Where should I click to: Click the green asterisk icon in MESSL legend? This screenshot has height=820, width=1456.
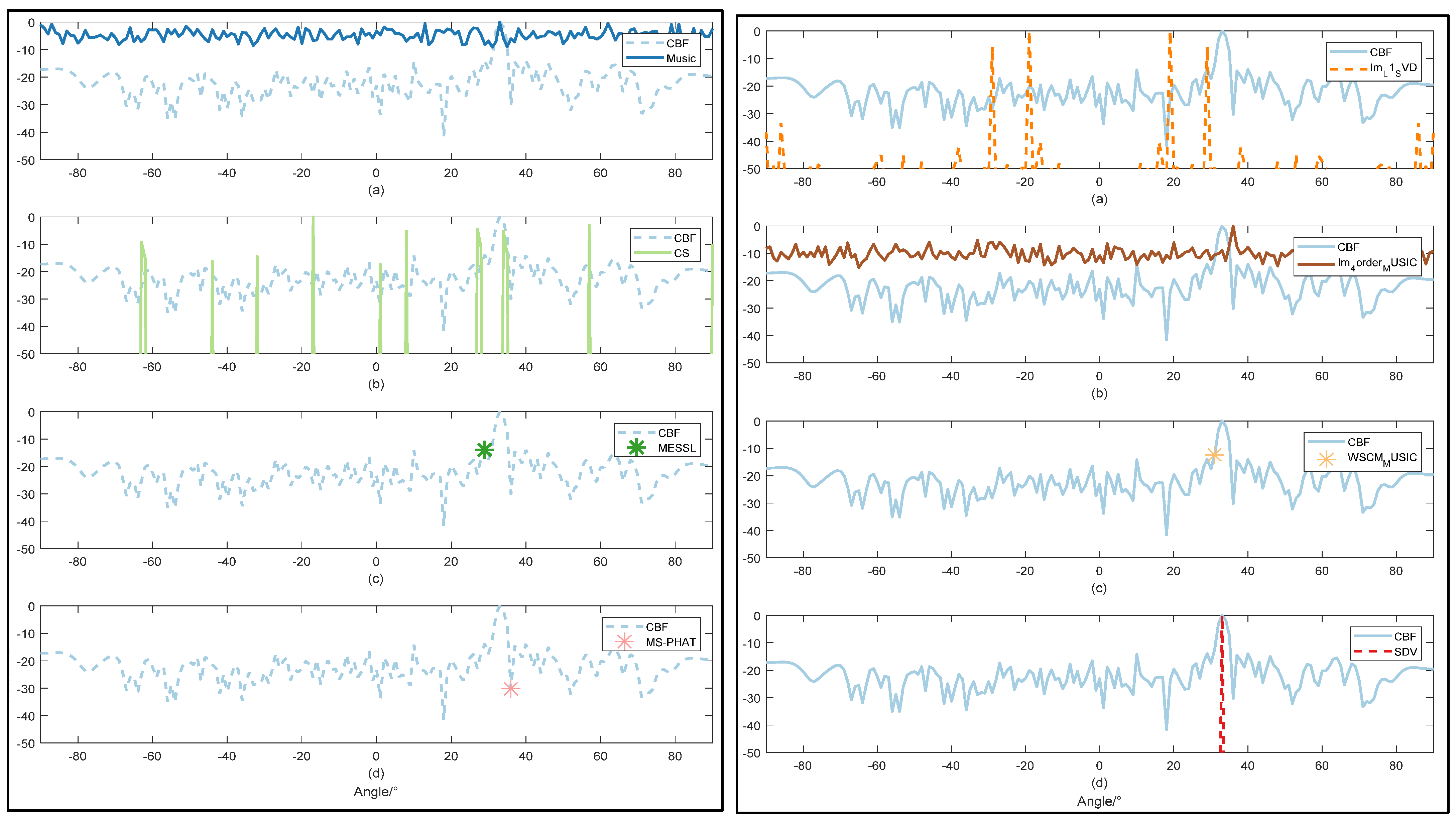636,448
